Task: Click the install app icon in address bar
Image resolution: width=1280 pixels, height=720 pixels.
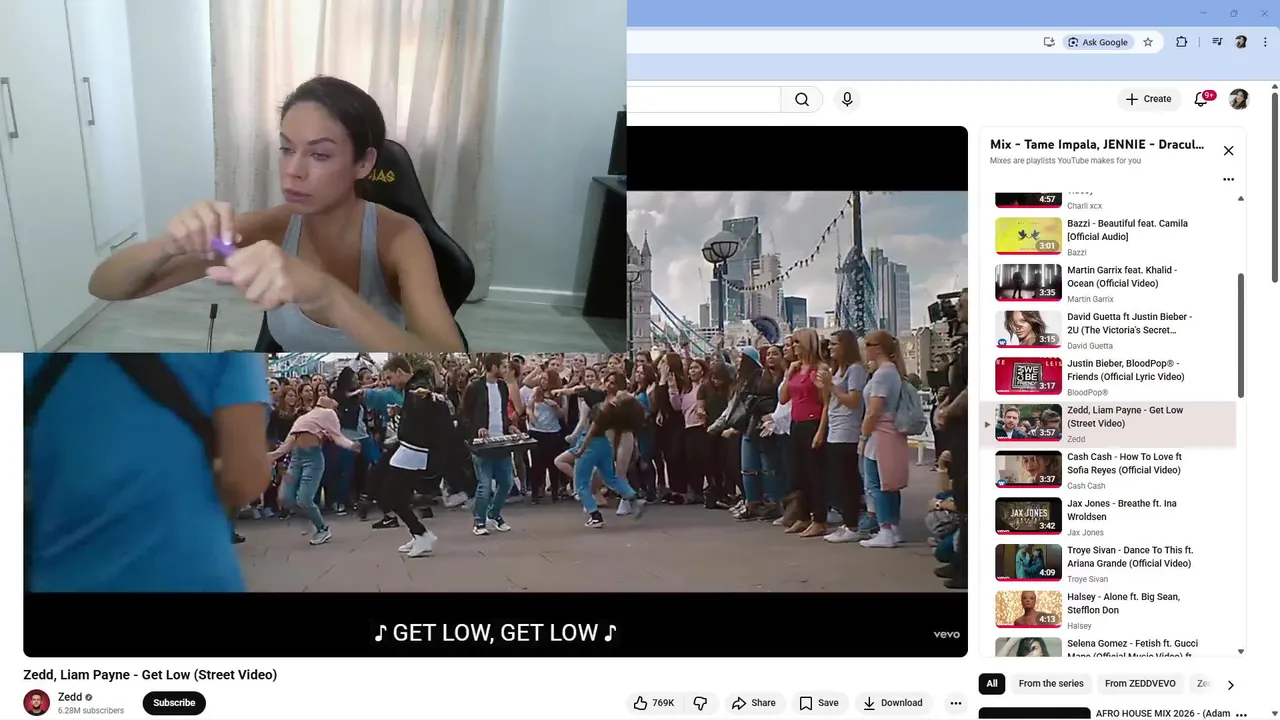Action: [1049, 42]
